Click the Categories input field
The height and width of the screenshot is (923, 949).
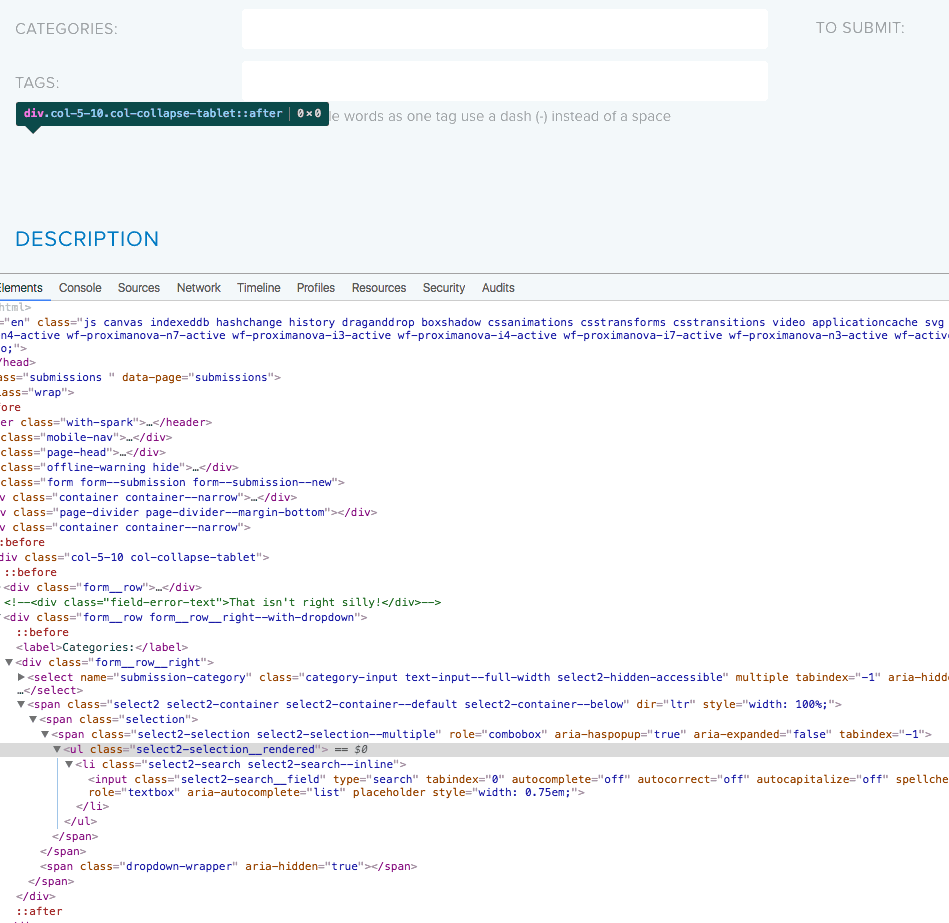tap(505, 29)
